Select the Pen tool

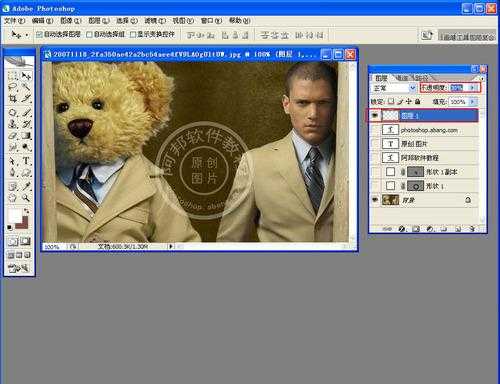click(x=13, y=173)
